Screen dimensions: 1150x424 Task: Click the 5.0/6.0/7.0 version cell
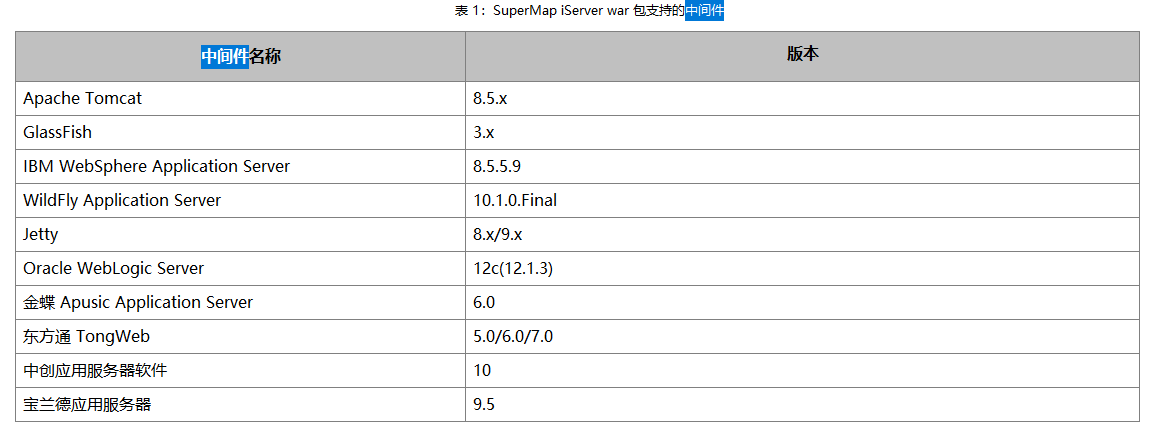pyautogui.click(x=802, y=336)
